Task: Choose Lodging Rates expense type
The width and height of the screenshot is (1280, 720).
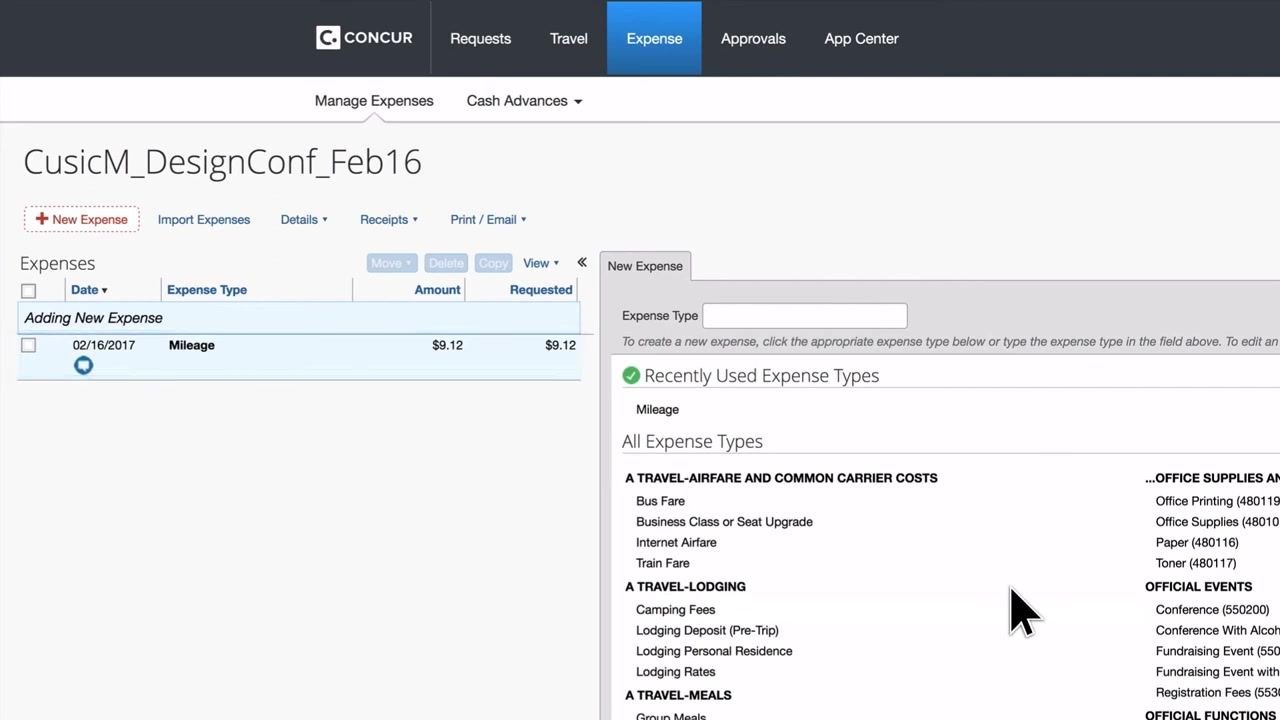Action: (x=675, y=672)
